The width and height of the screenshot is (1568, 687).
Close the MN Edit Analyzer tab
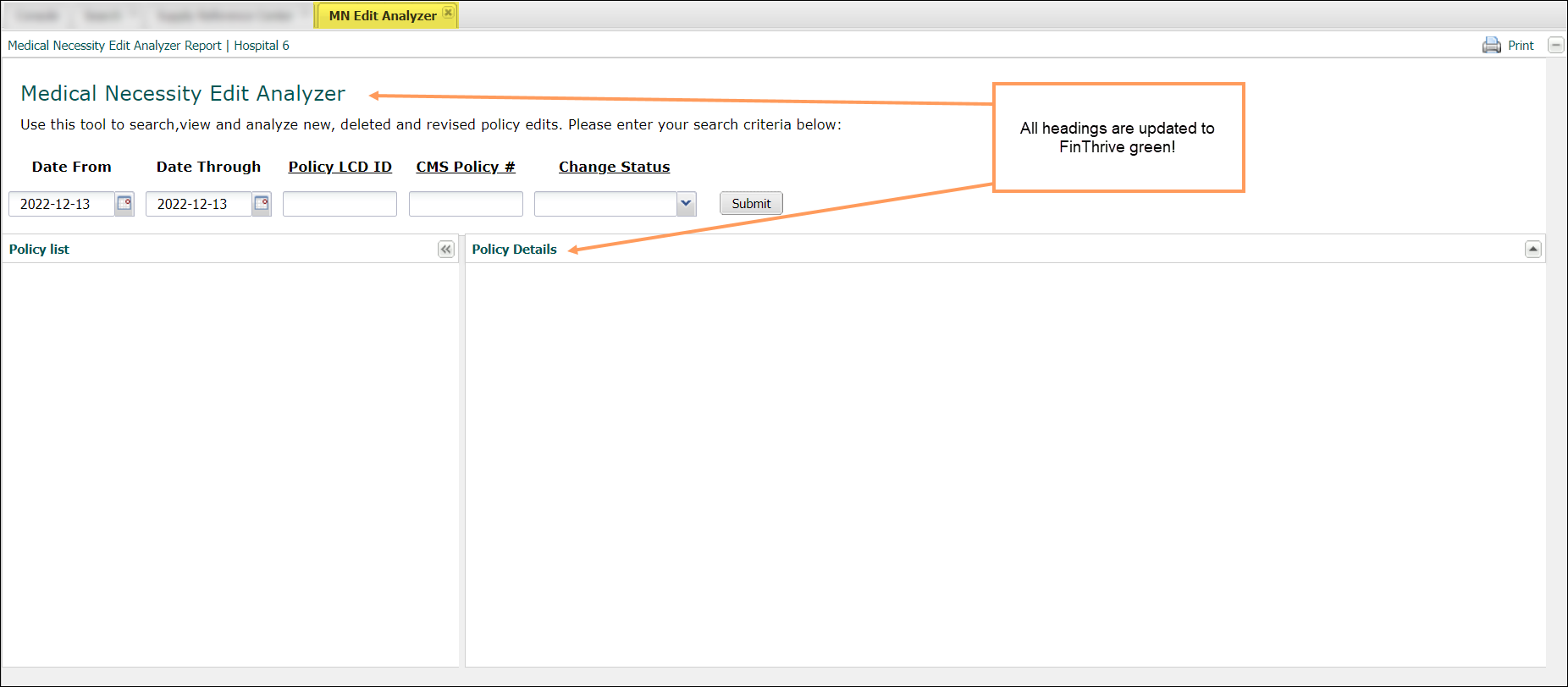[x=449, y=13]
